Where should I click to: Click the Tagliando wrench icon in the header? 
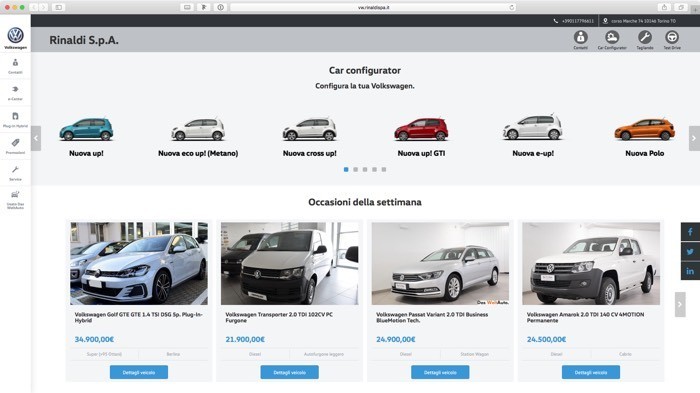[644, 37]
